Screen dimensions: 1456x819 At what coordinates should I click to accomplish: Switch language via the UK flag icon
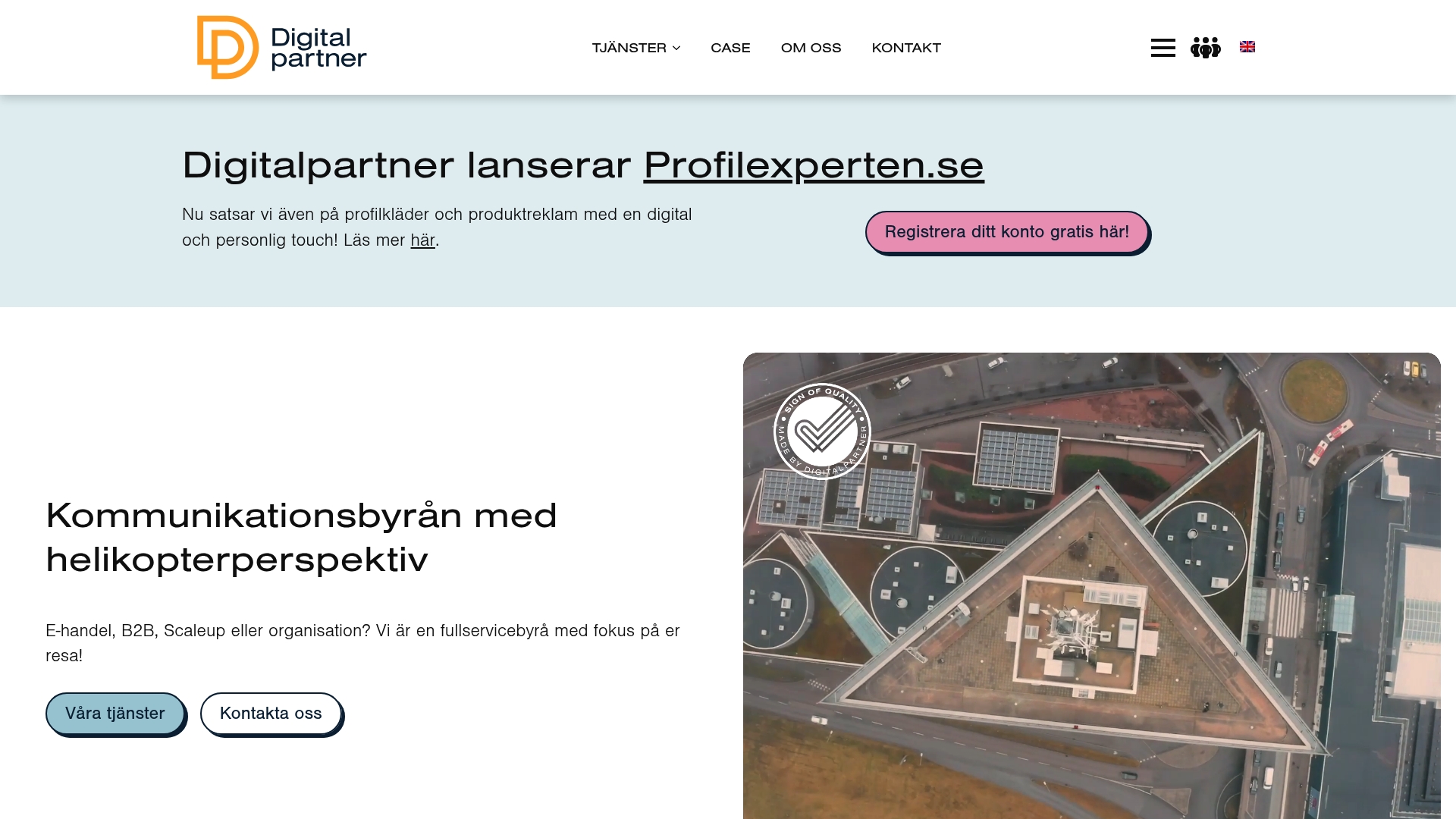point(1247,47)
